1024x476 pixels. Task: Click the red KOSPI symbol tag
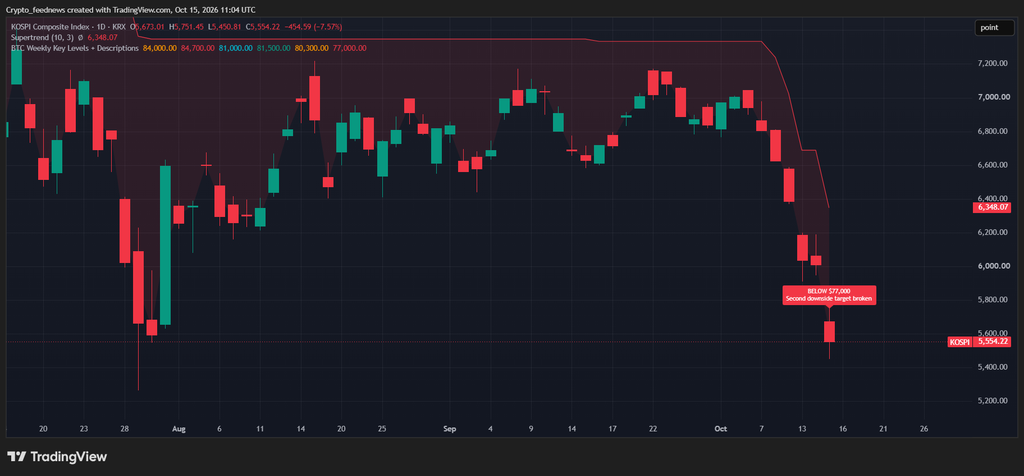pos(958,341)
